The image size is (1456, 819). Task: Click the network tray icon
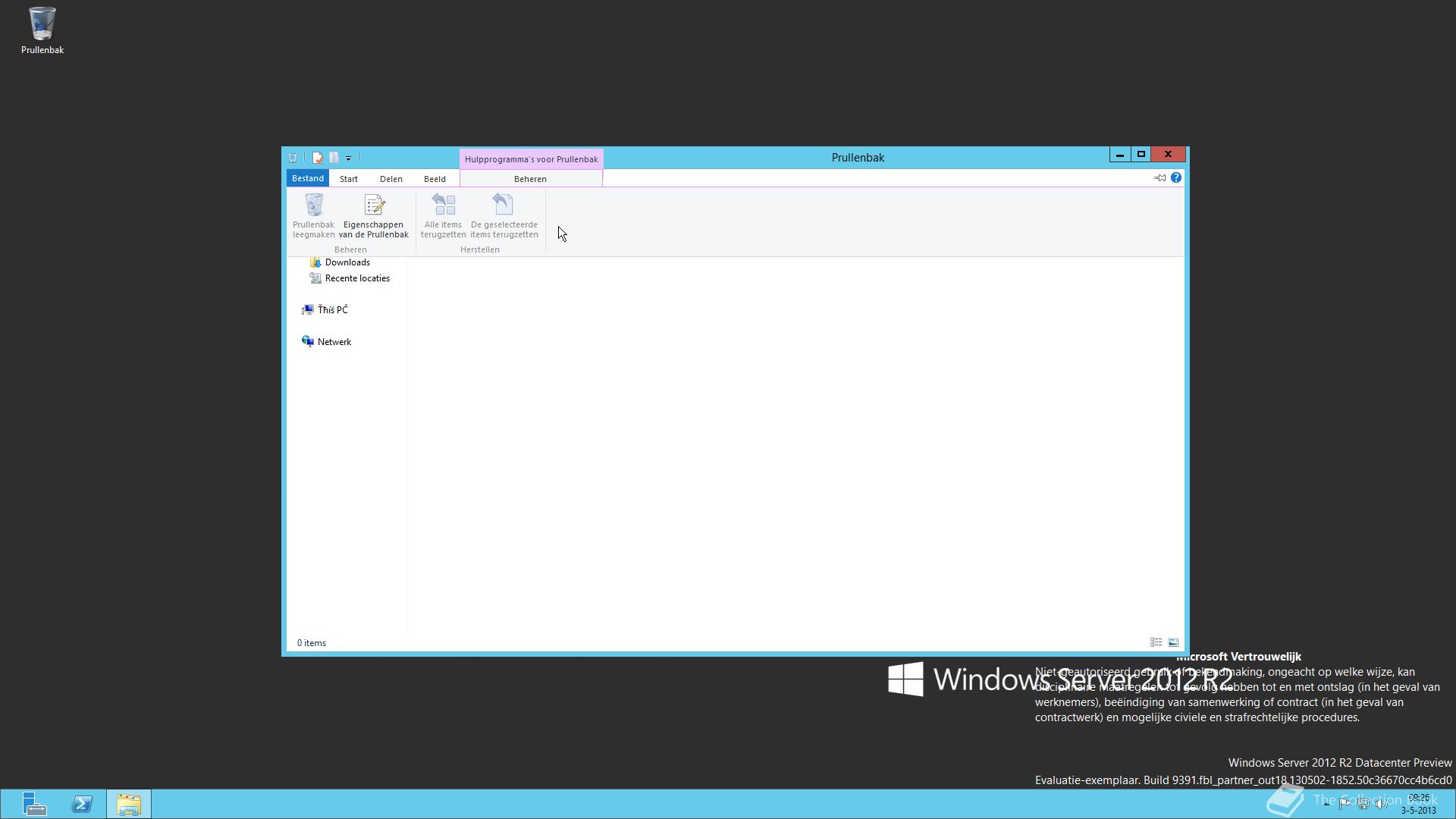pos(1363,804)
